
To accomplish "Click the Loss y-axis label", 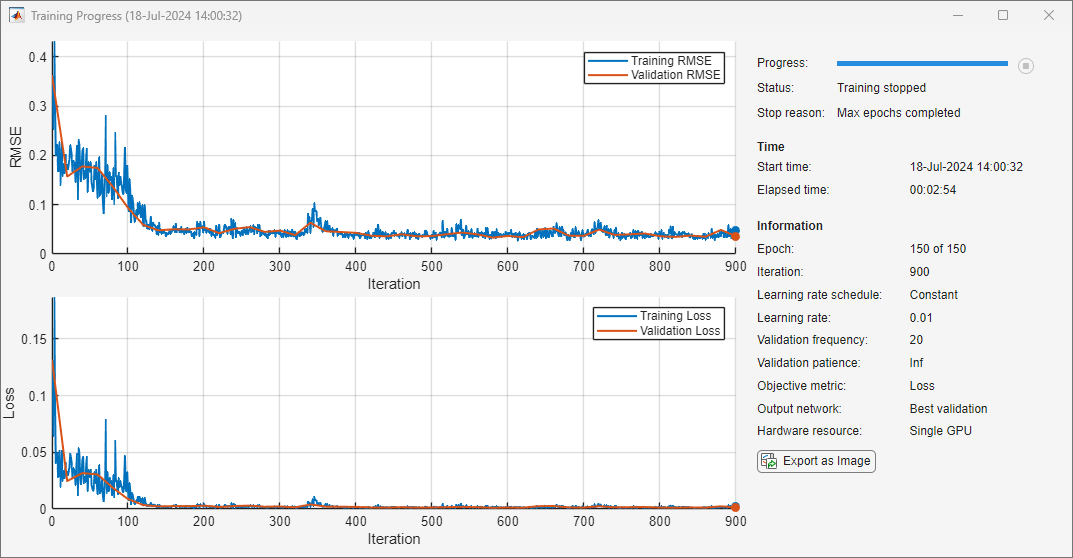I will (x=10, y=403).
